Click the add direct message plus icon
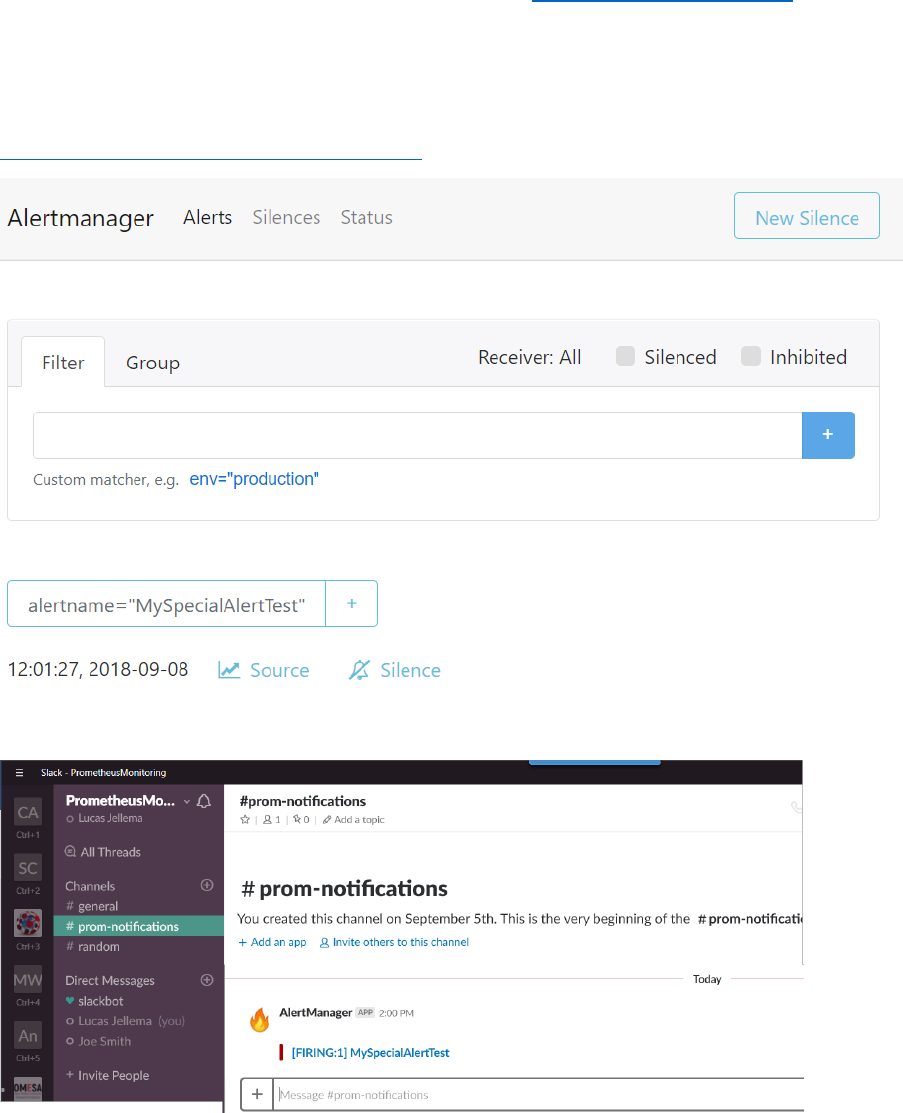 pos(207,980)
